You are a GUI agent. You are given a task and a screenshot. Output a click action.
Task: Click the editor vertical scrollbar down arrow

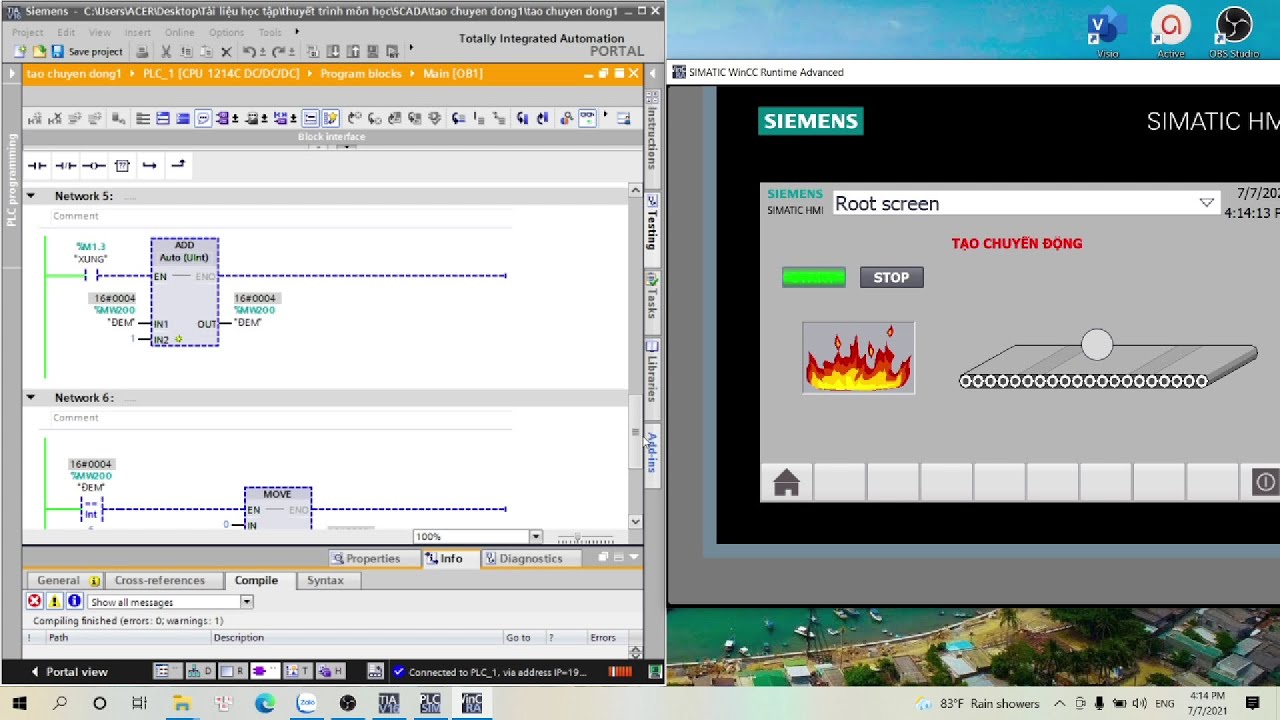coord(635,522)
